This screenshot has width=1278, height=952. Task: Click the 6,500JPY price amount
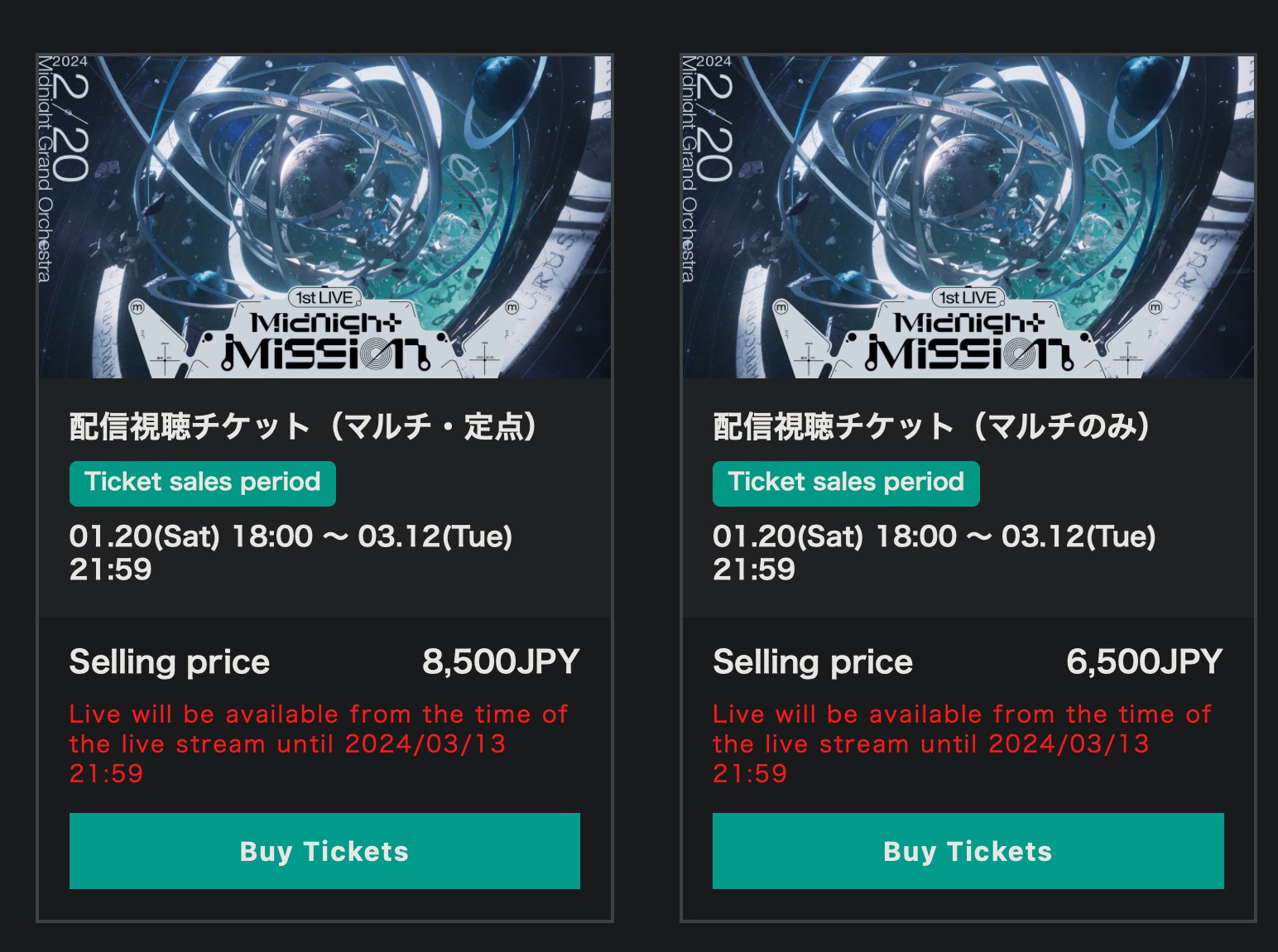pos(1144,662)
